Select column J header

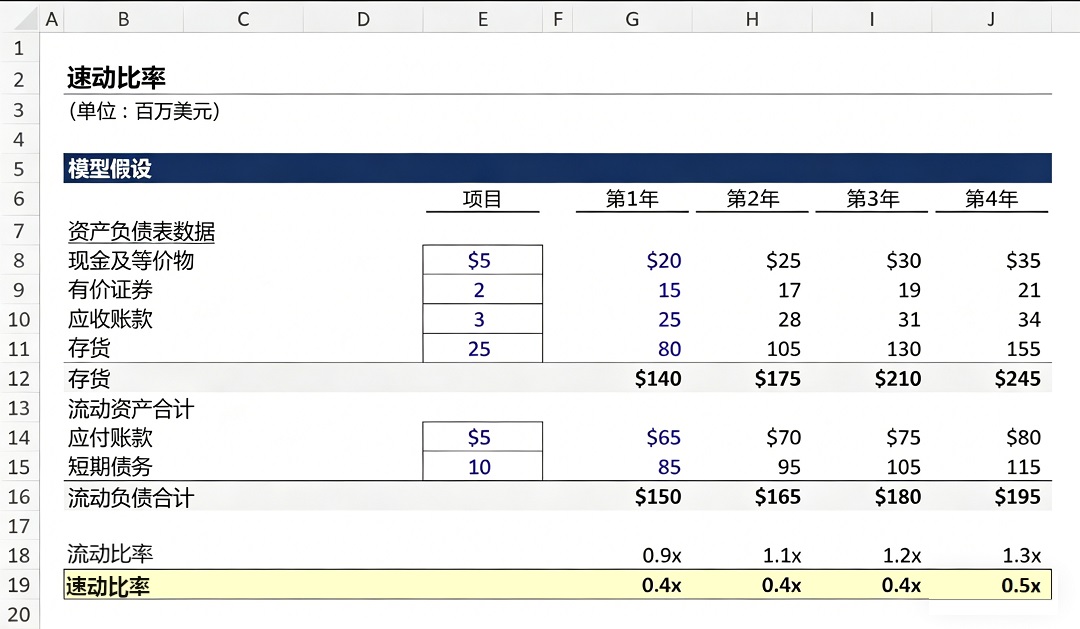click(x=991, y=19)
